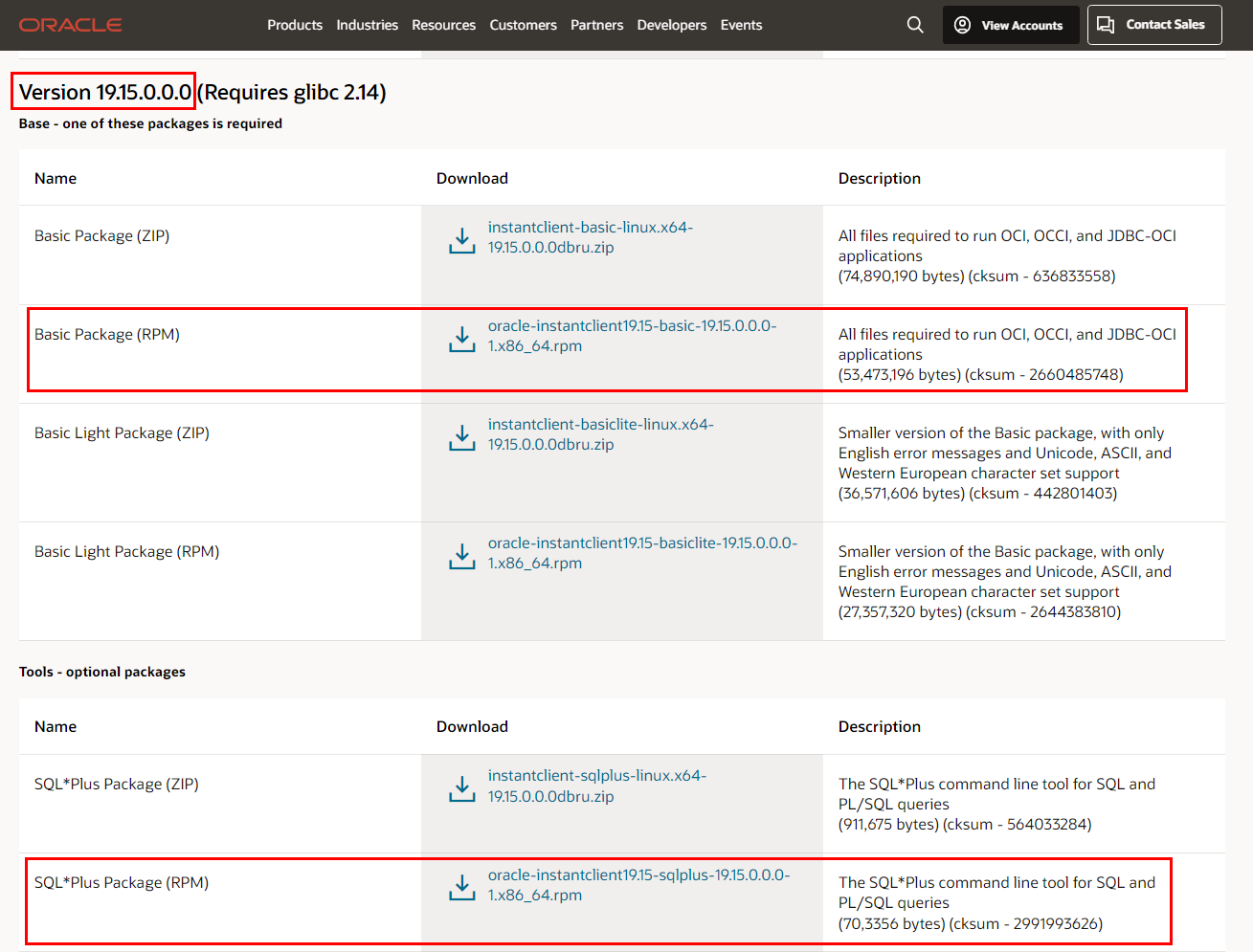Click the Contact Sales button
The image size is (1253, 952).
(x=1154, y=25)
